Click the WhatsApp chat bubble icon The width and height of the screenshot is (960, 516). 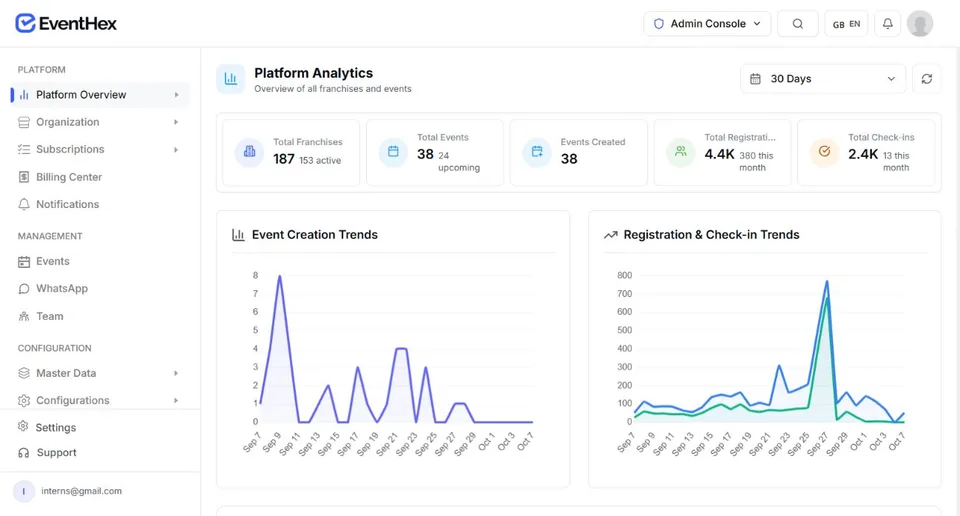[x=24, y=289]
